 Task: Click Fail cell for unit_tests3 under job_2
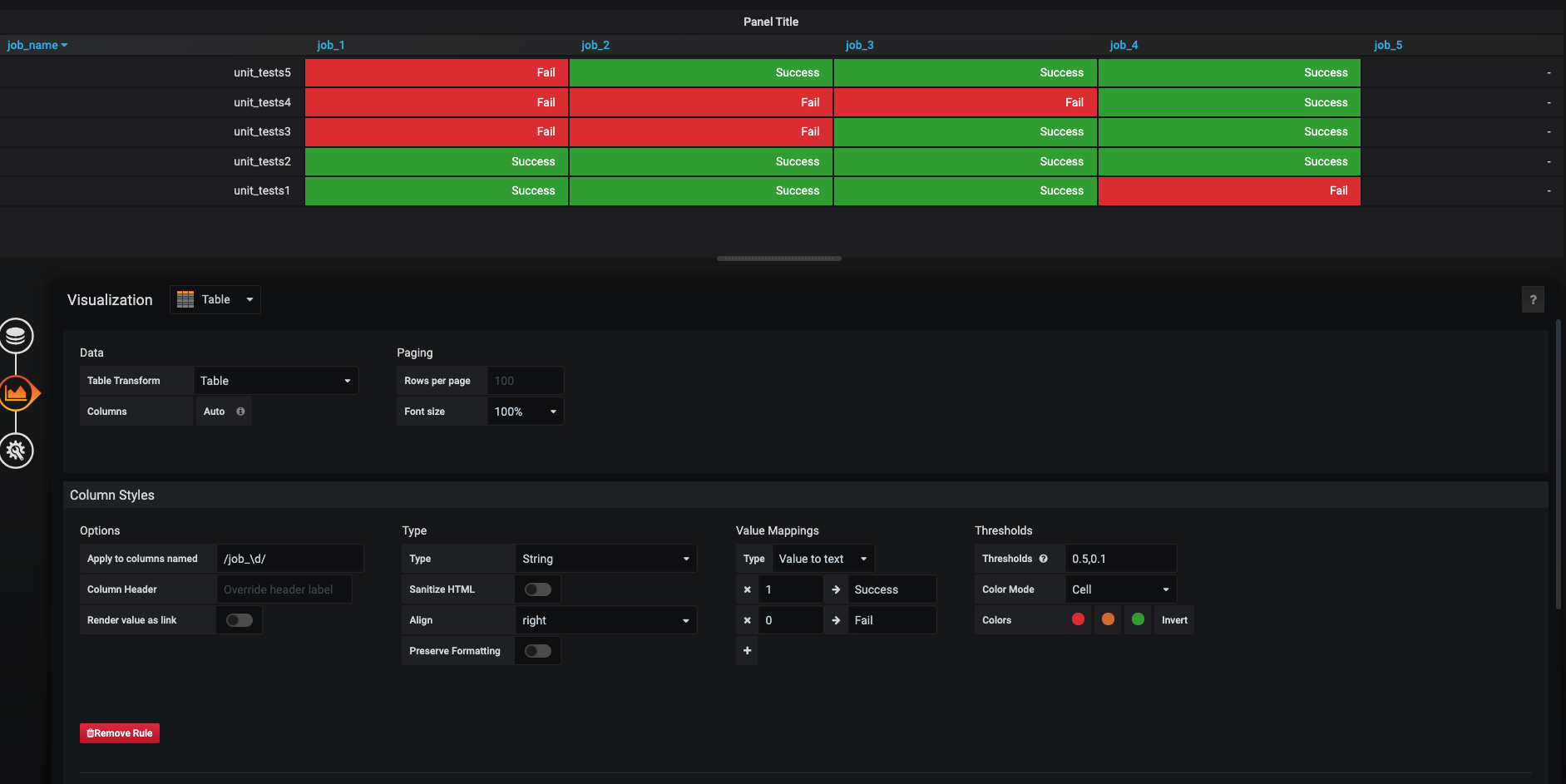click(x=701, y=131)
